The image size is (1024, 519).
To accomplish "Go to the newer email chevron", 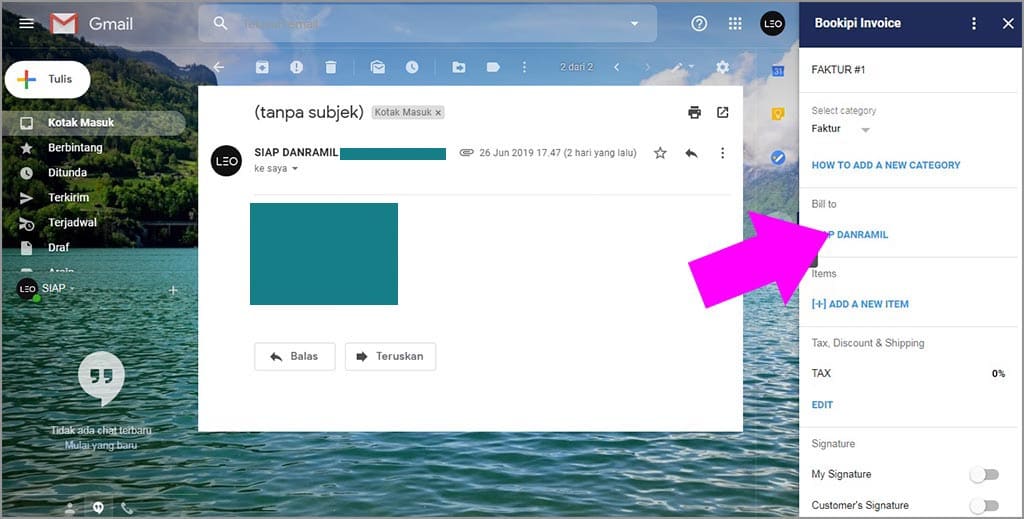I will click(616, 67).
